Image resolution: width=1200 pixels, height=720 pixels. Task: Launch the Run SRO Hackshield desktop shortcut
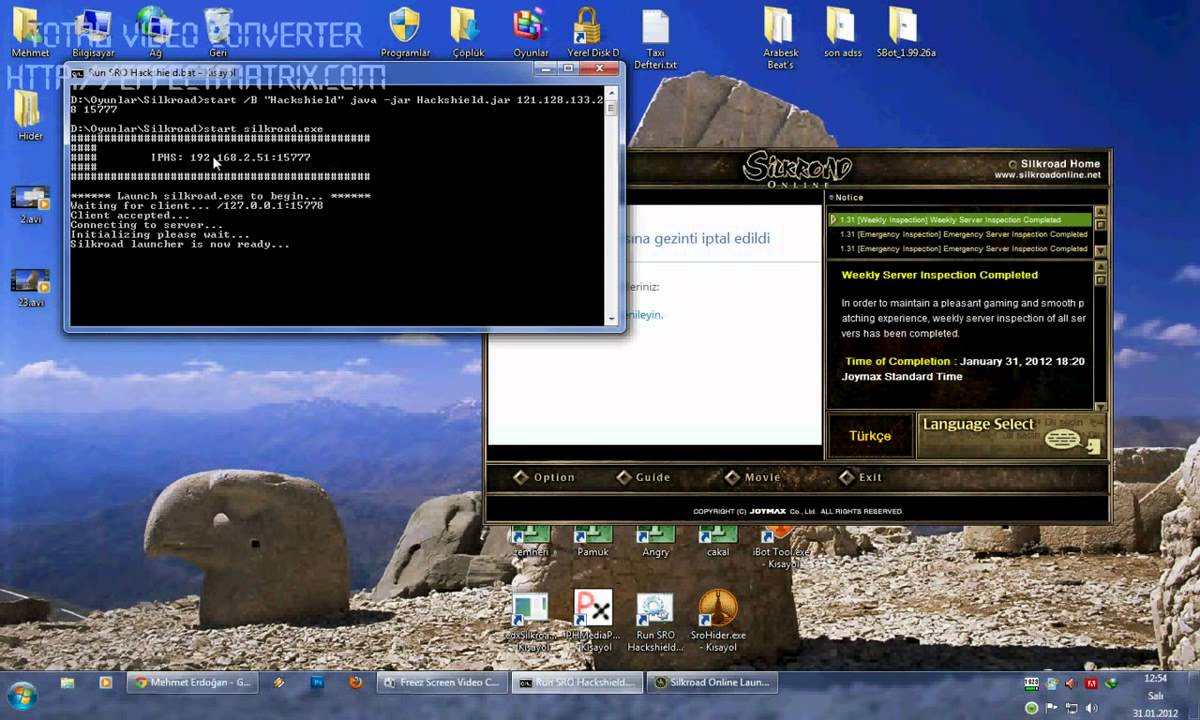655,622
